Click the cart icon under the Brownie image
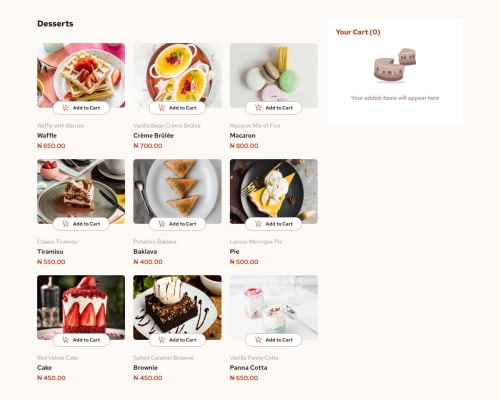 pyautogui.click(x=162, y=340)
